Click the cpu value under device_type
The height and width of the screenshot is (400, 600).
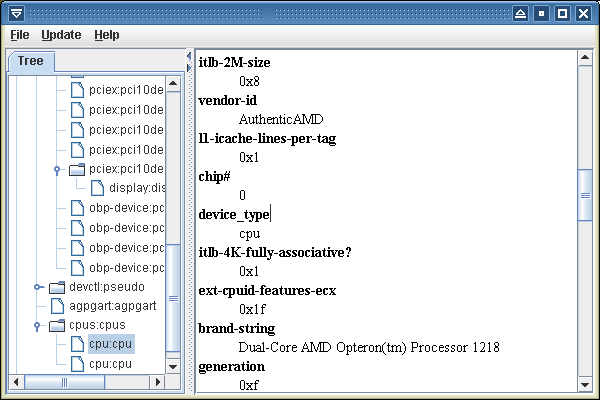pos(249,234)
